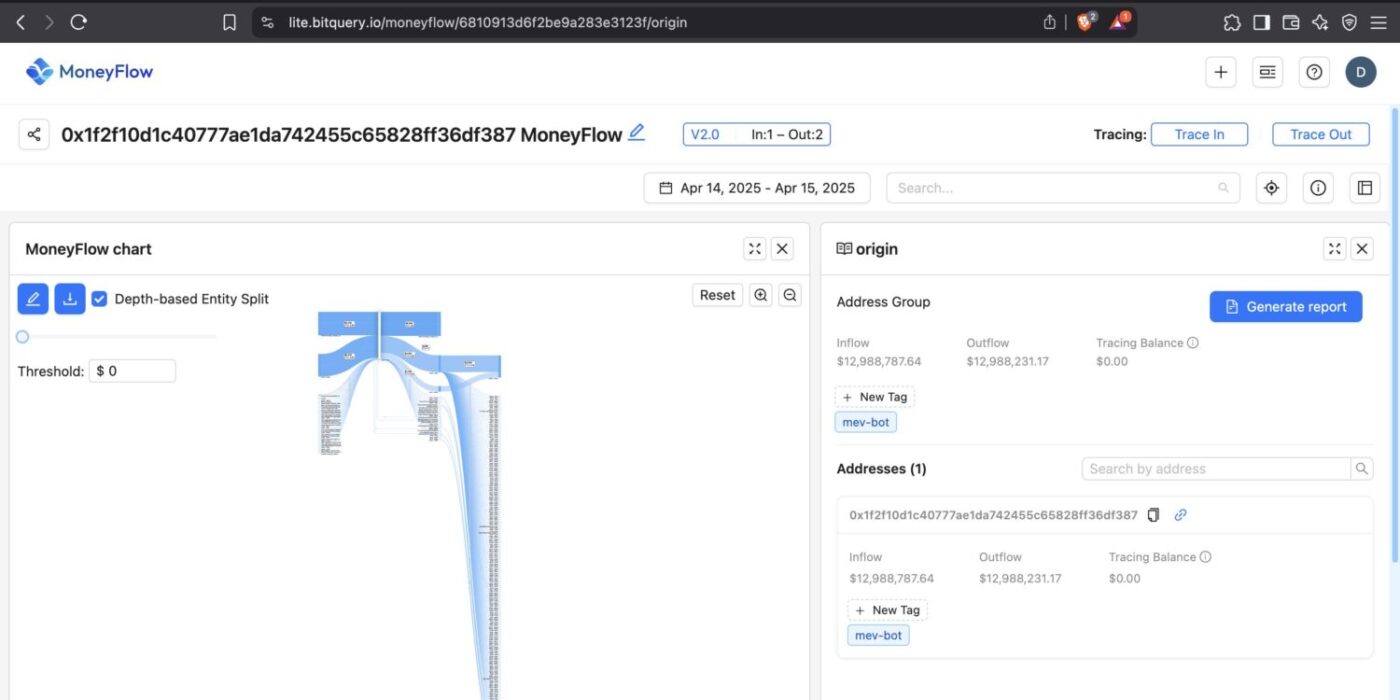The height and width of the screenshot is (700, 1400).
Task: Copy address 0x1f2f10d1c40777ae... icon
Action: pyautogui.click(x=1153, y=515)
